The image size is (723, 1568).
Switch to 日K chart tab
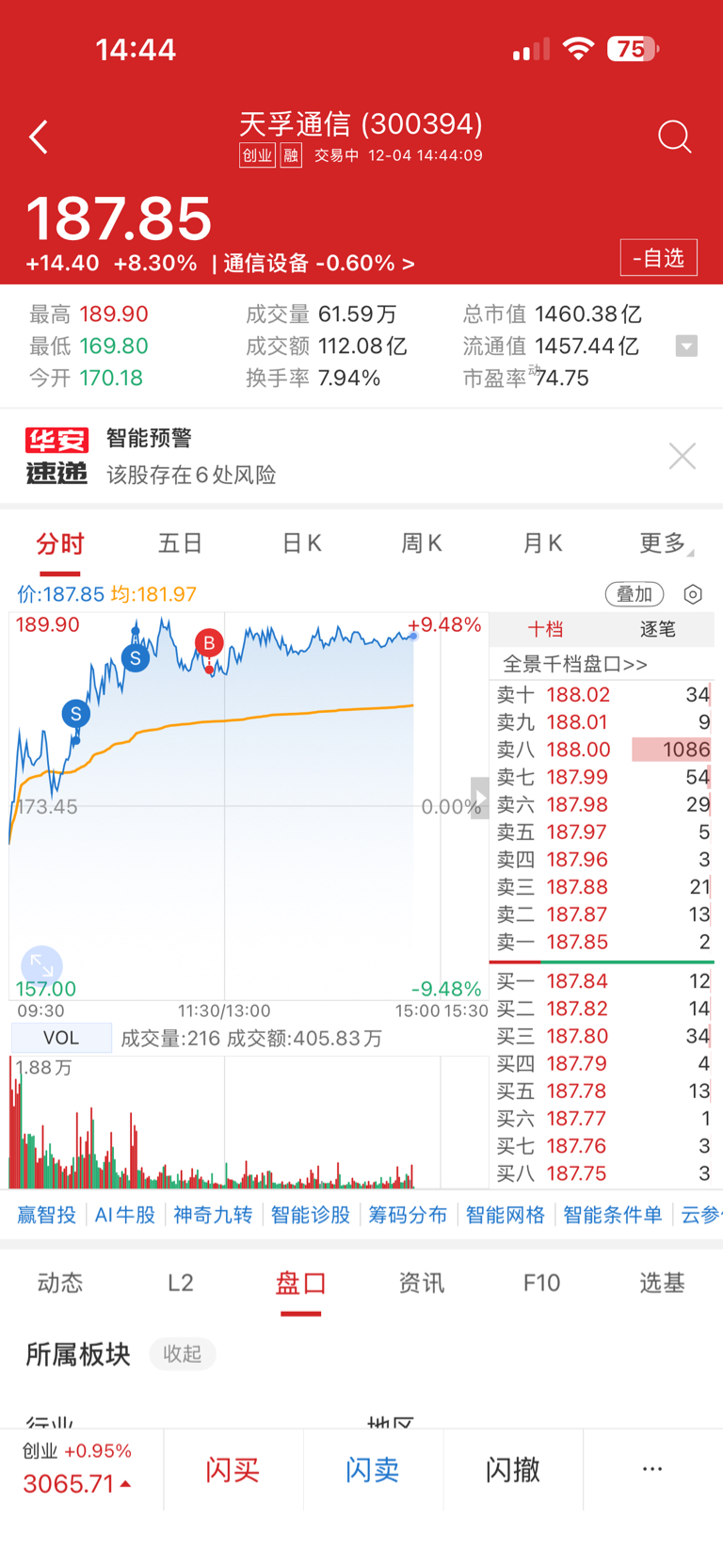pos(301,543)
